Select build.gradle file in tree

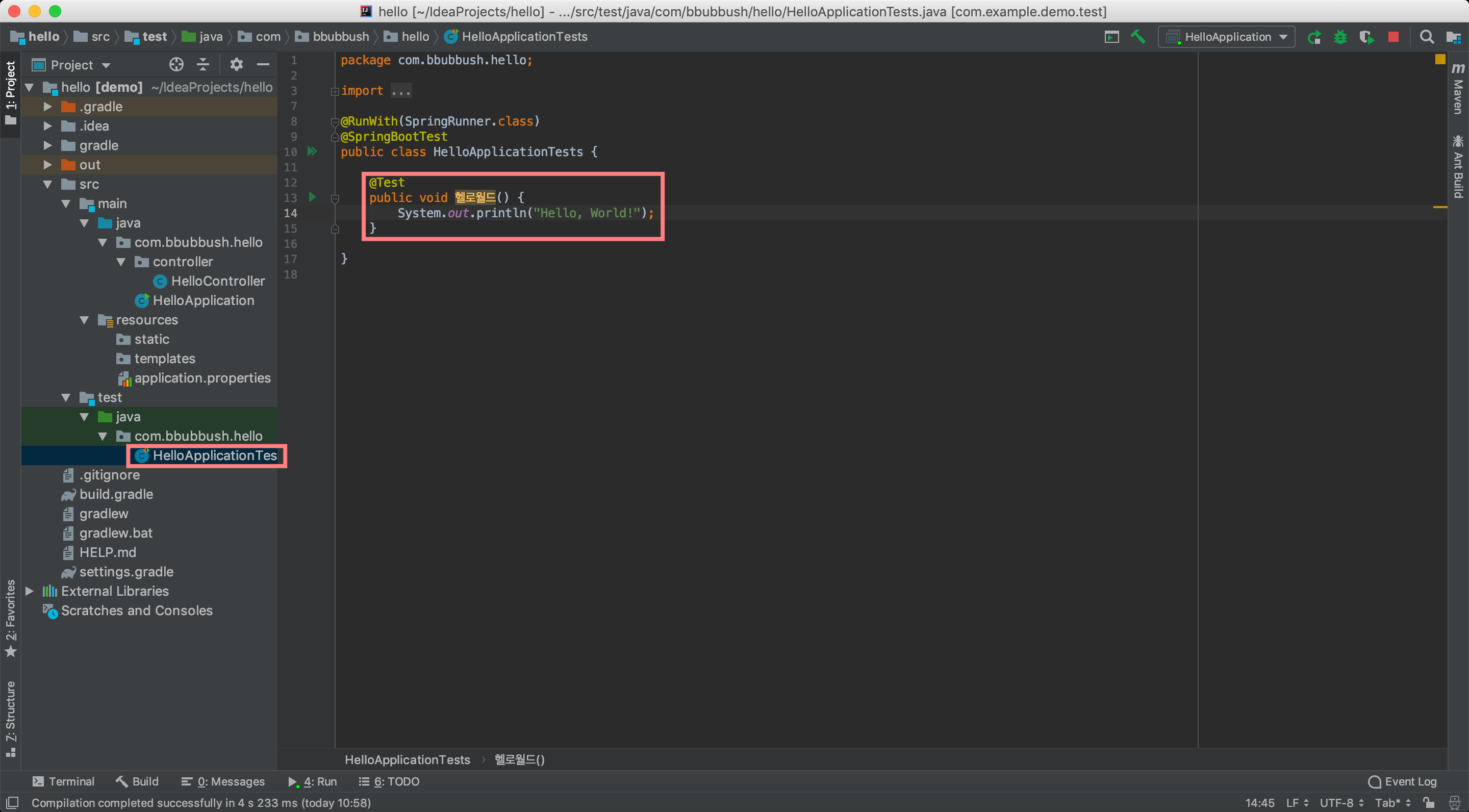pyautogui.click(x=116, y=494)
